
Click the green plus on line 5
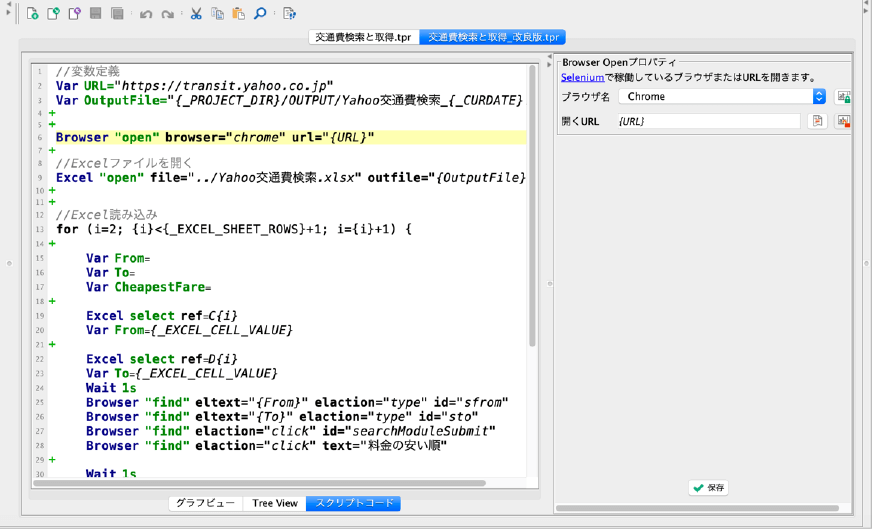(x=52, y=124)
